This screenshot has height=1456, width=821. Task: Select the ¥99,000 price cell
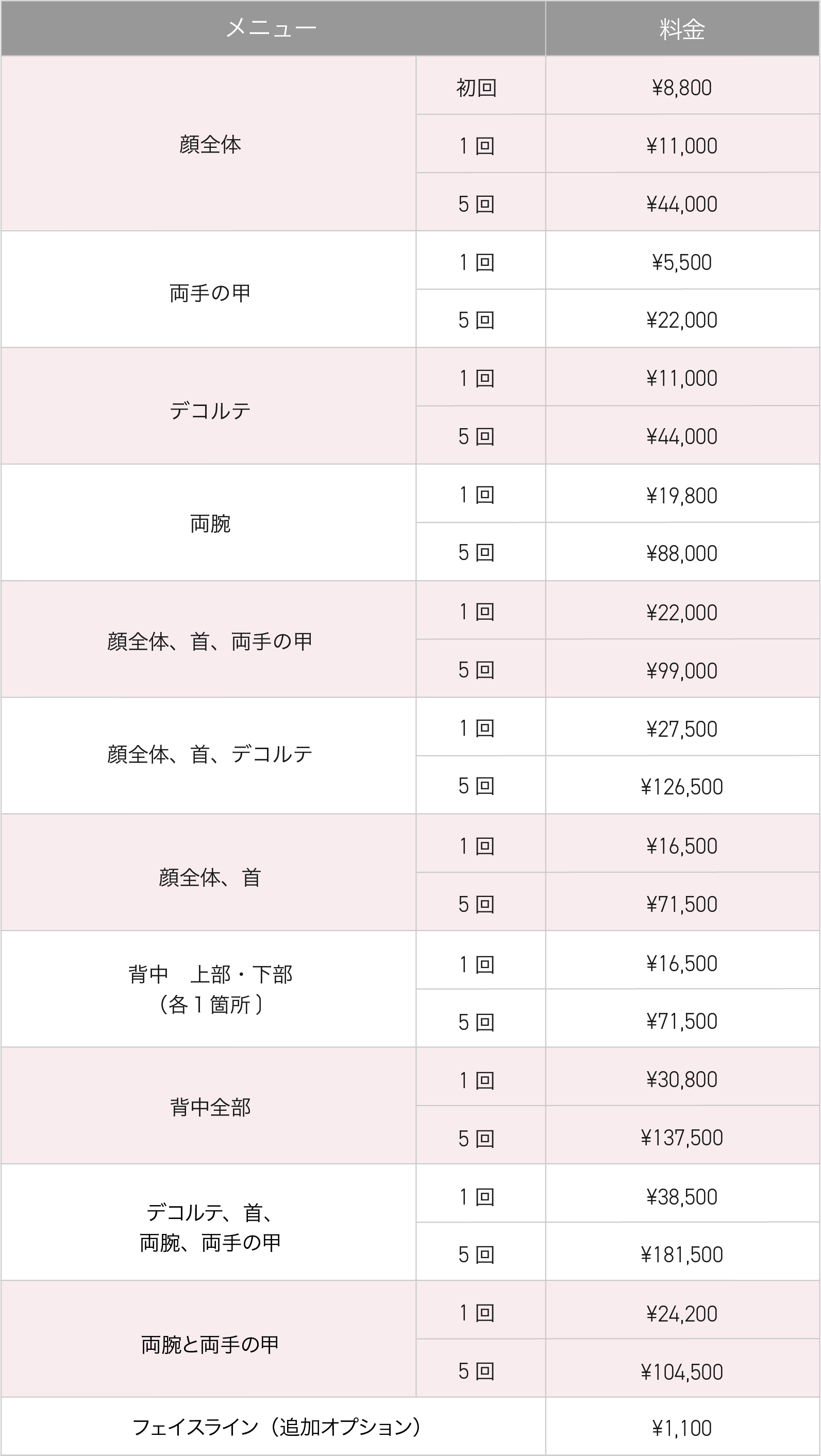click(x=682, y=670)
